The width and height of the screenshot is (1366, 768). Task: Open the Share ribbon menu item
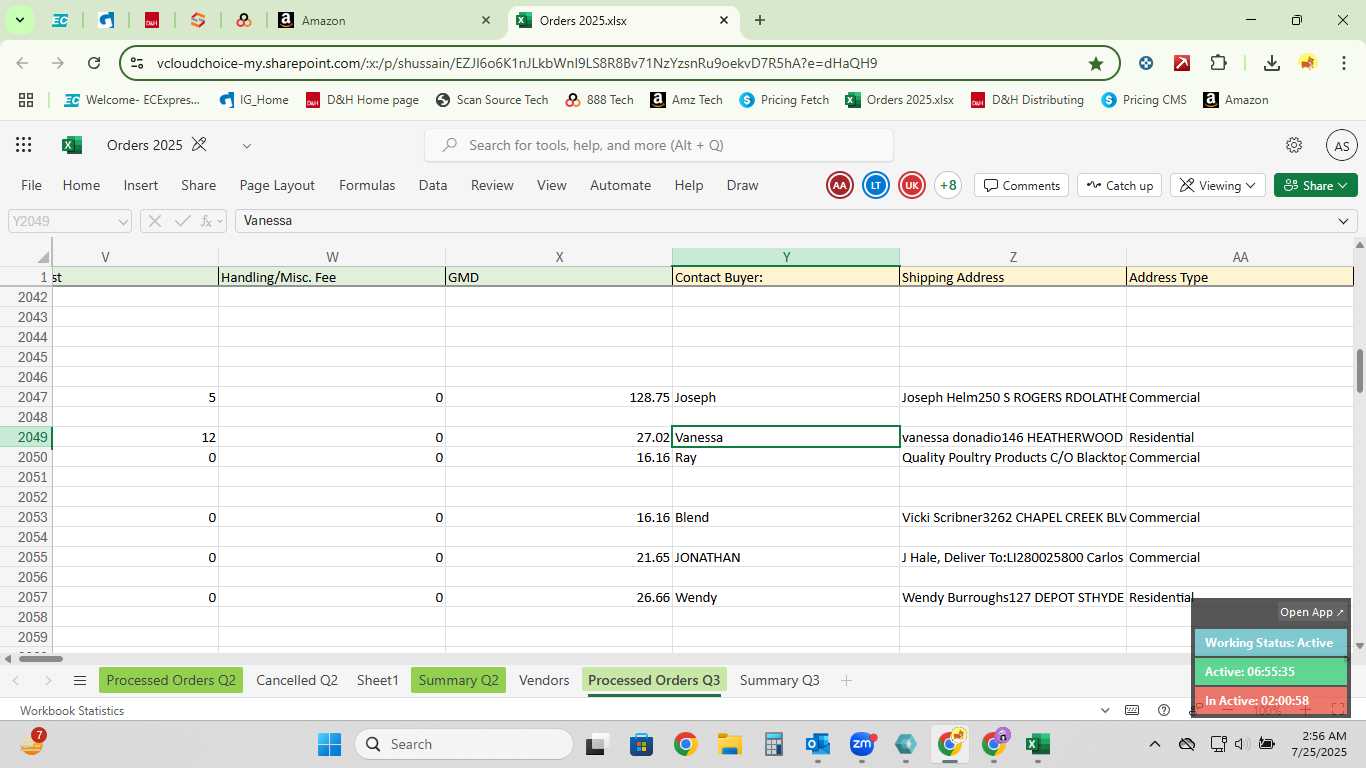[199, 185]
